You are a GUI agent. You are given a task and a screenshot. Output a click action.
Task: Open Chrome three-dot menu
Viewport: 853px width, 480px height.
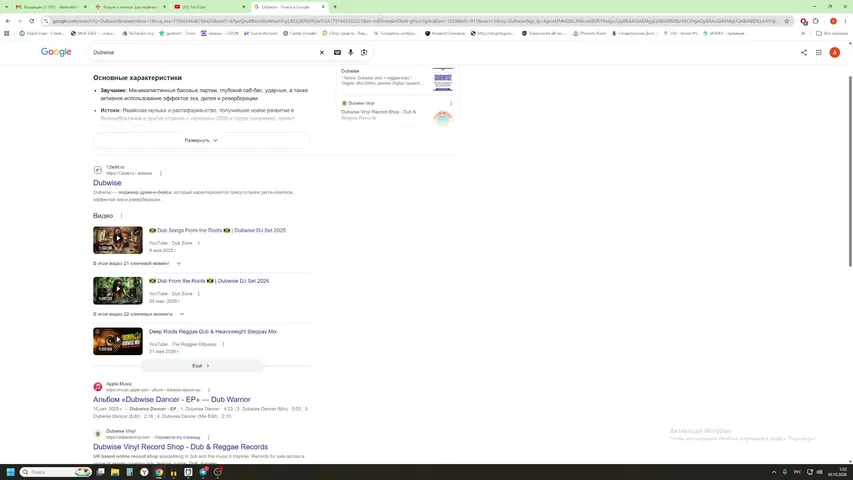pos(845,21)
